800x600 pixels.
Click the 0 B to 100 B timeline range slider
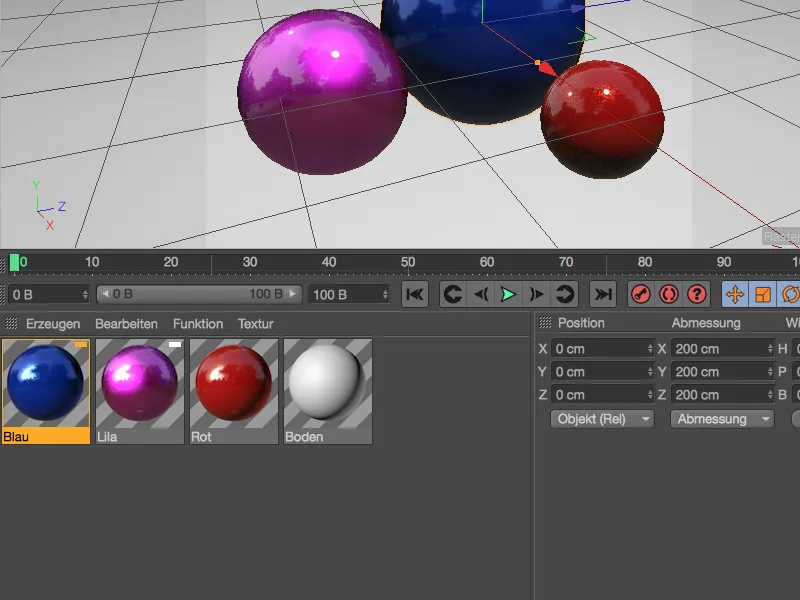195,294
